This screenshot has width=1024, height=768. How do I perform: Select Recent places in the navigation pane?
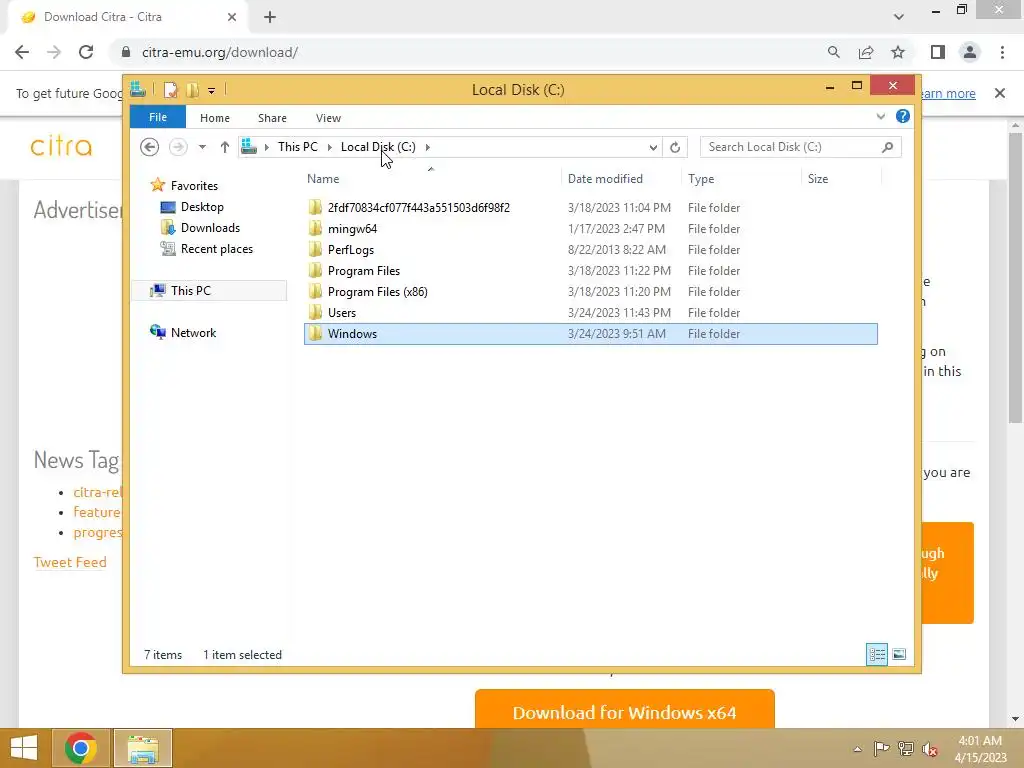pos(216,249)
